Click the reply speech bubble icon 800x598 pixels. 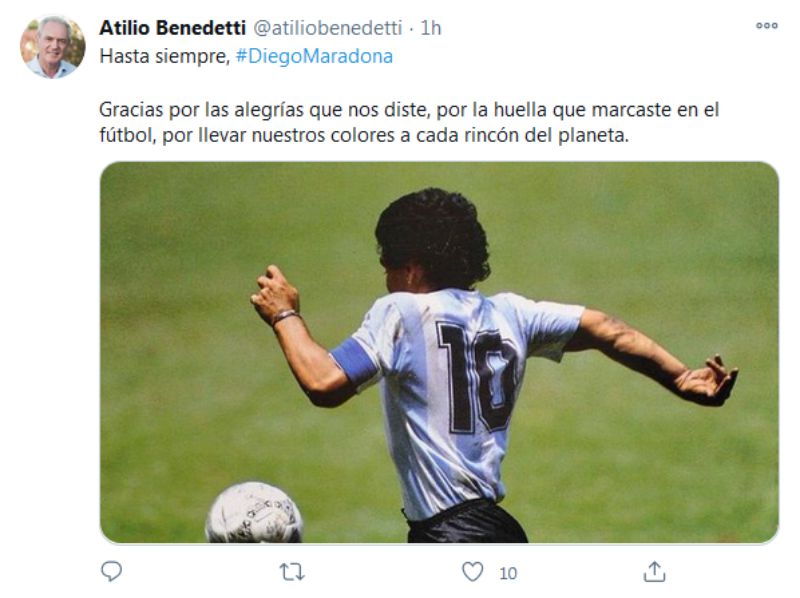tap(111, 571)
